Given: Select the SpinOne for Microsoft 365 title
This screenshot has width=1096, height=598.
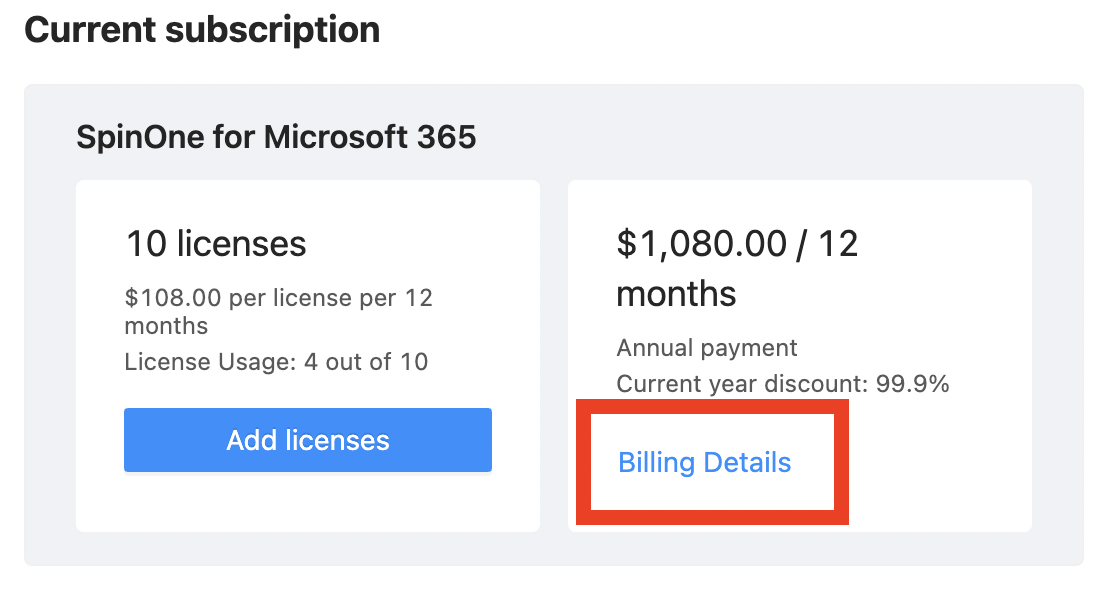Looking at the screenshot, I should (x=276, y=136).
